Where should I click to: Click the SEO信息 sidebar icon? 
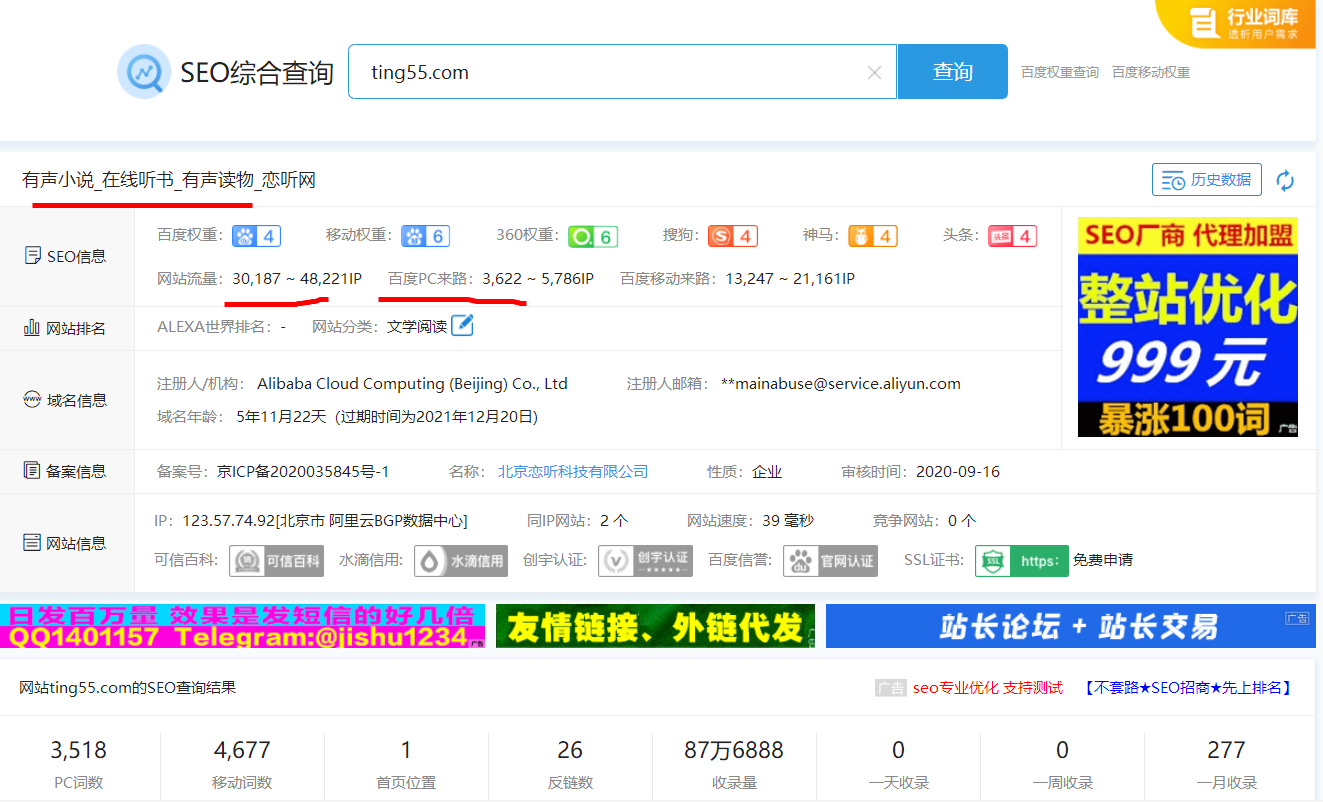click(33, 256)
